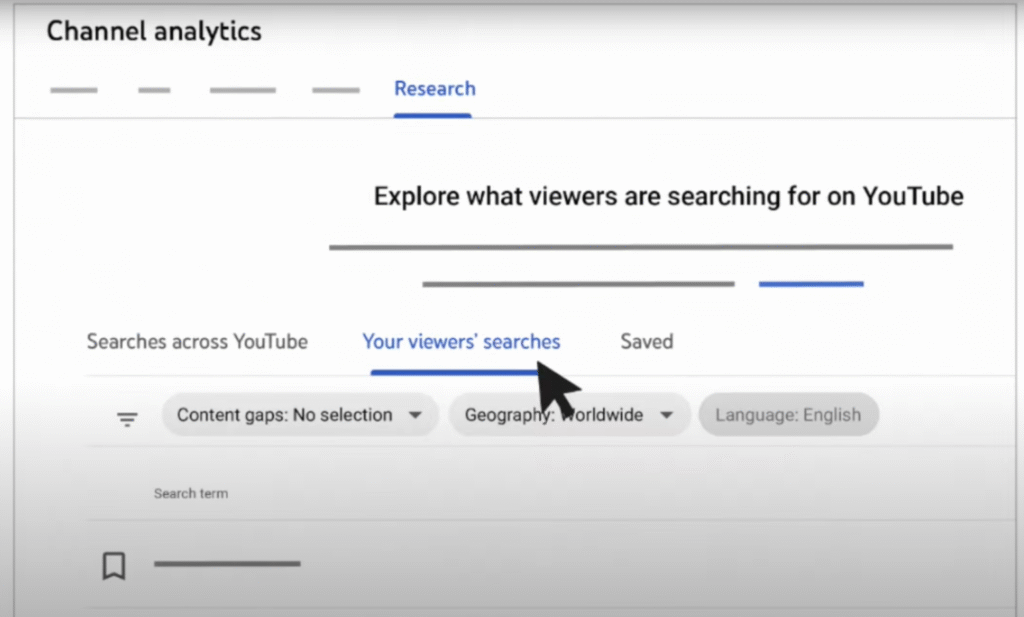Click the Search term column header

(x=190, y=494)
